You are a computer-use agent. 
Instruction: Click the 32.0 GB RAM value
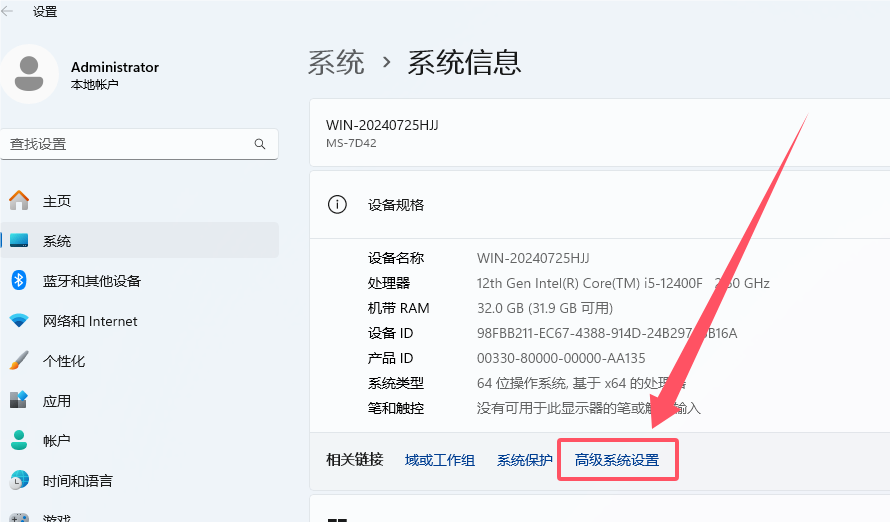(545, 308)
